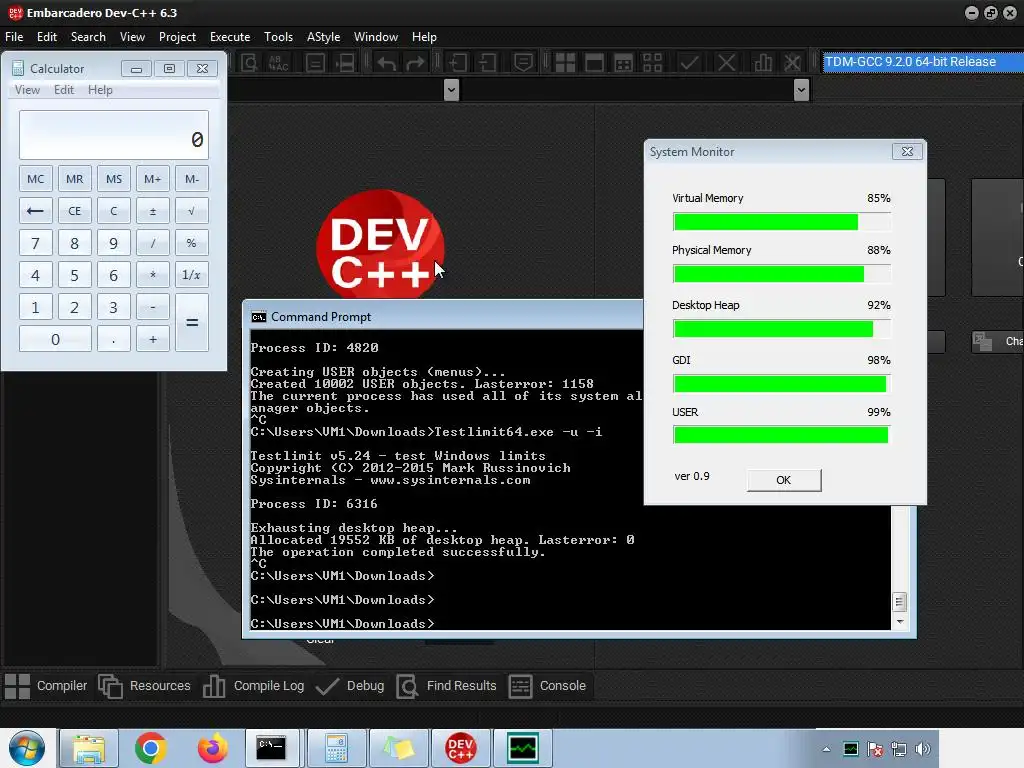Switch to Command Prompt taskbar icon

(271, 748)
